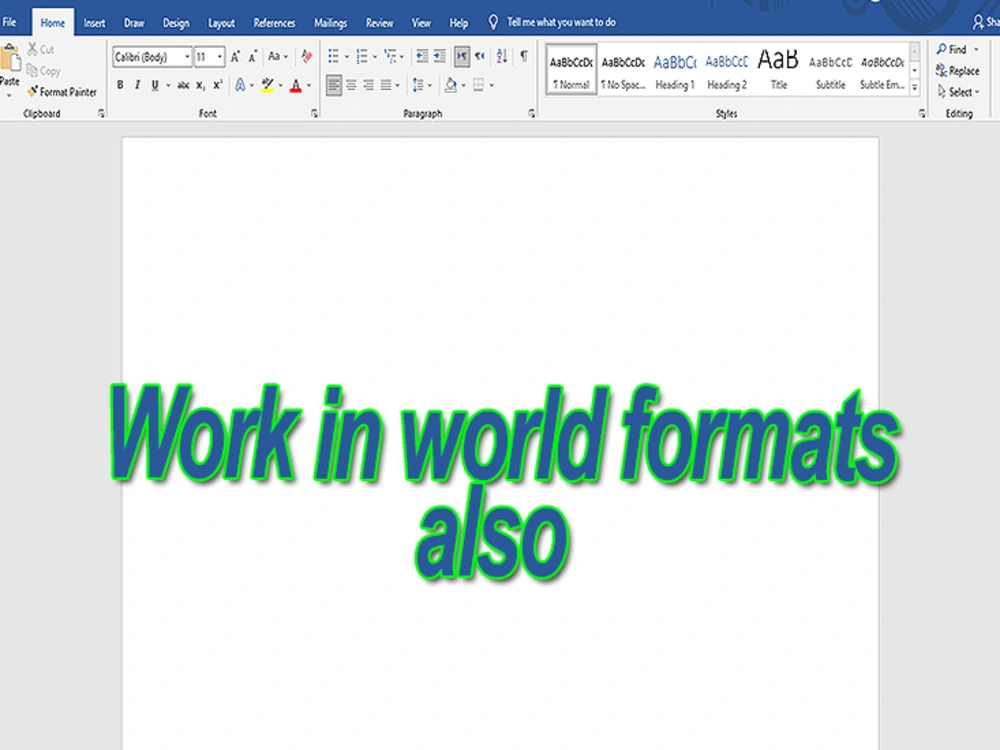
Task: Open Share person icon at top right
Action: (x=978, y=22)
